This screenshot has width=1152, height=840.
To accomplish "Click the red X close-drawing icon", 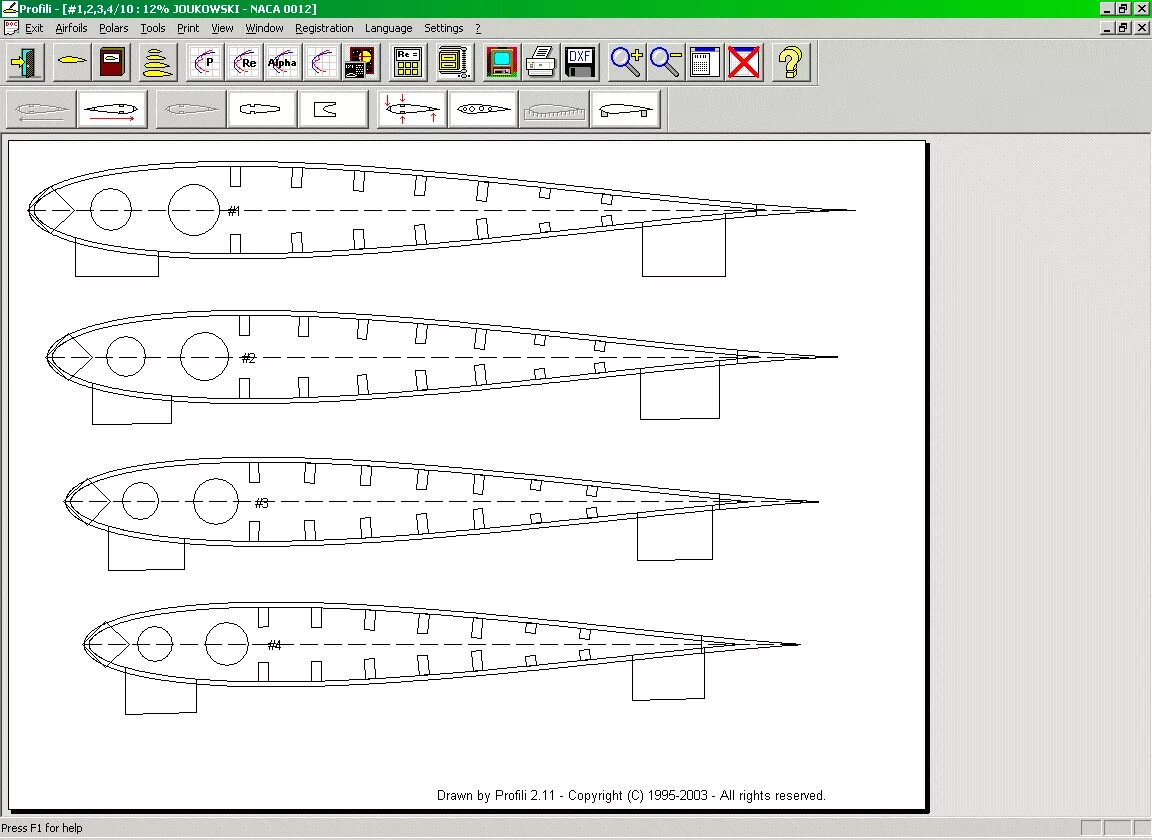I will point(744,62).
